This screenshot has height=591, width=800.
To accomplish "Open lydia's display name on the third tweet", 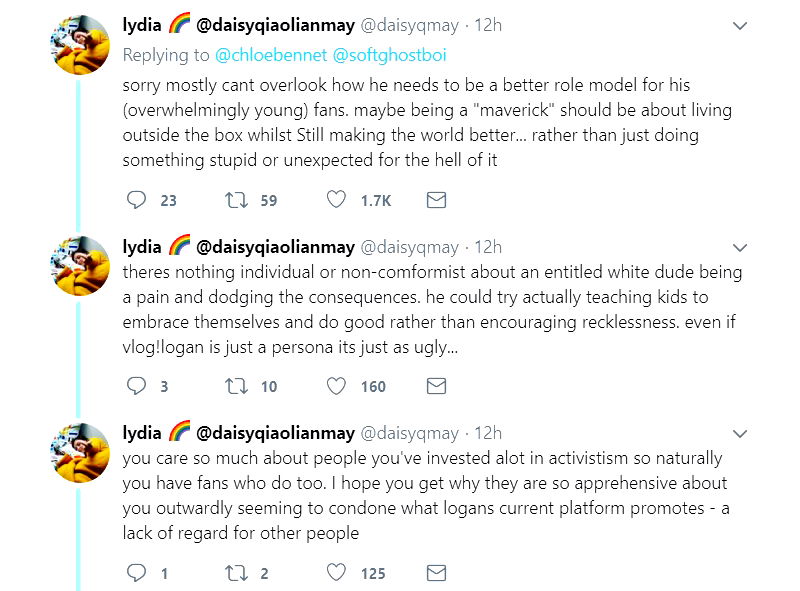I will click(x=142, y=432).
